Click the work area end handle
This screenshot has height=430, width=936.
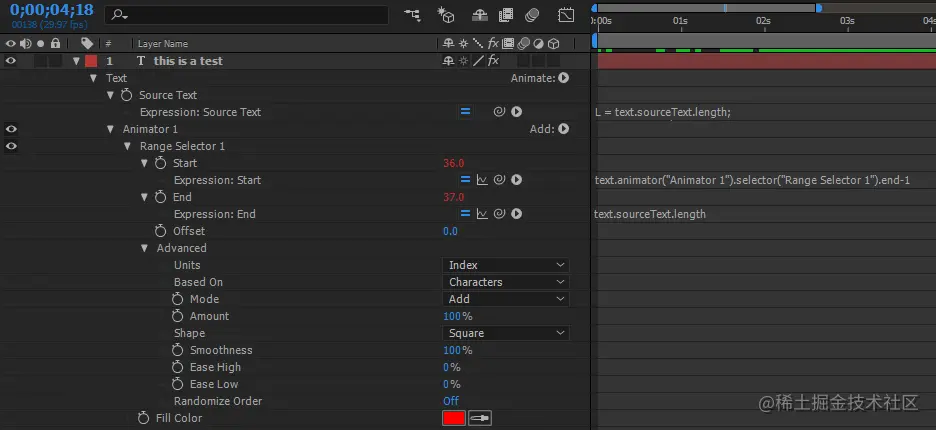[x=819, y=8]
